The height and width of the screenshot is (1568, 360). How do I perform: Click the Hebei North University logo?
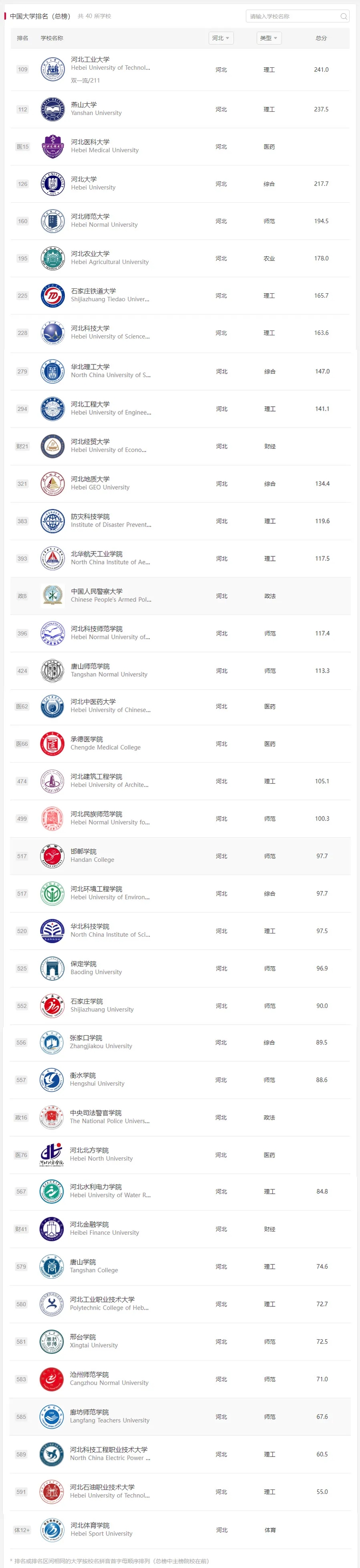52,1155
